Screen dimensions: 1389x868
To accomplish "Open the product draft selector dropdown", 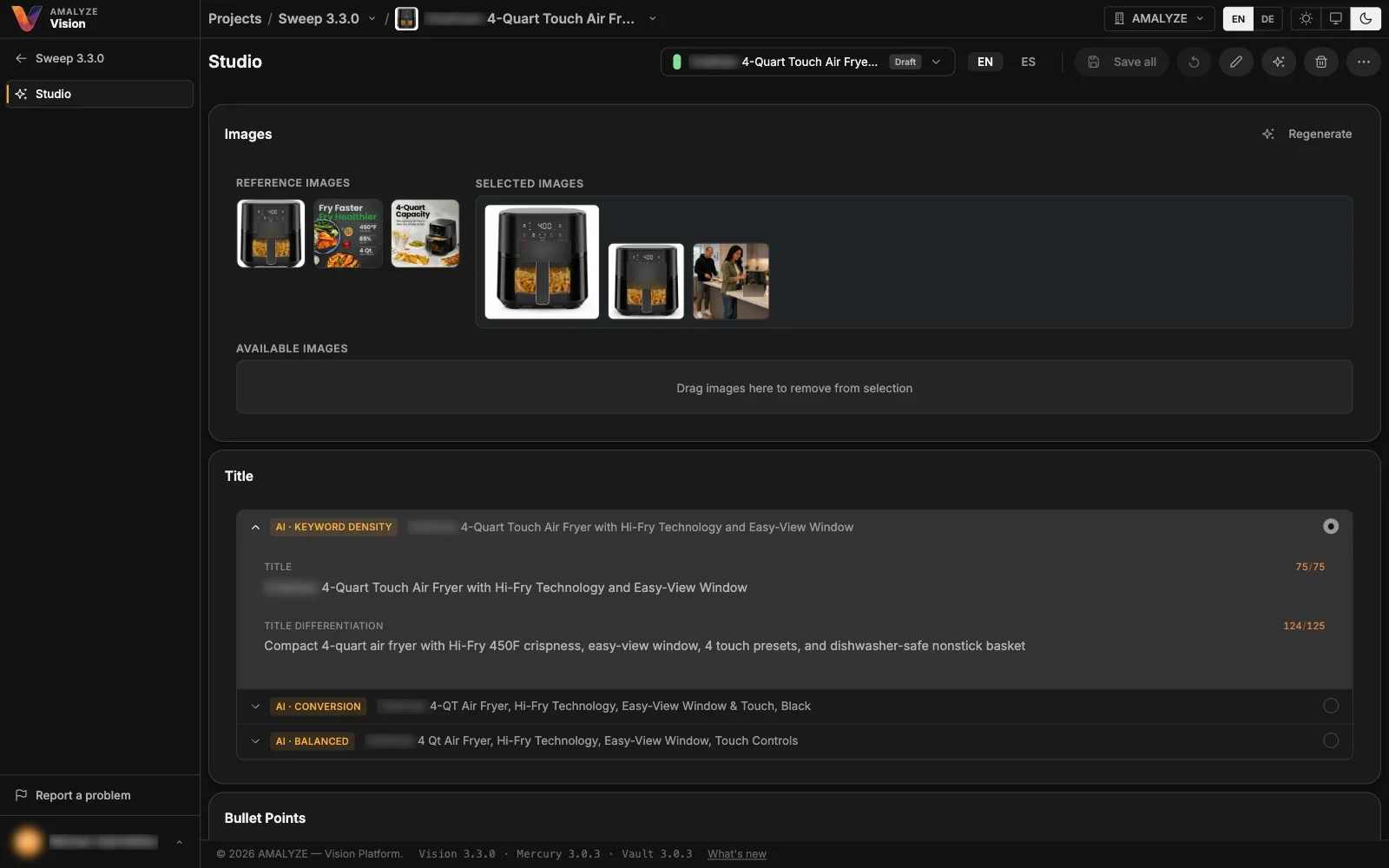I will (807, 62).
